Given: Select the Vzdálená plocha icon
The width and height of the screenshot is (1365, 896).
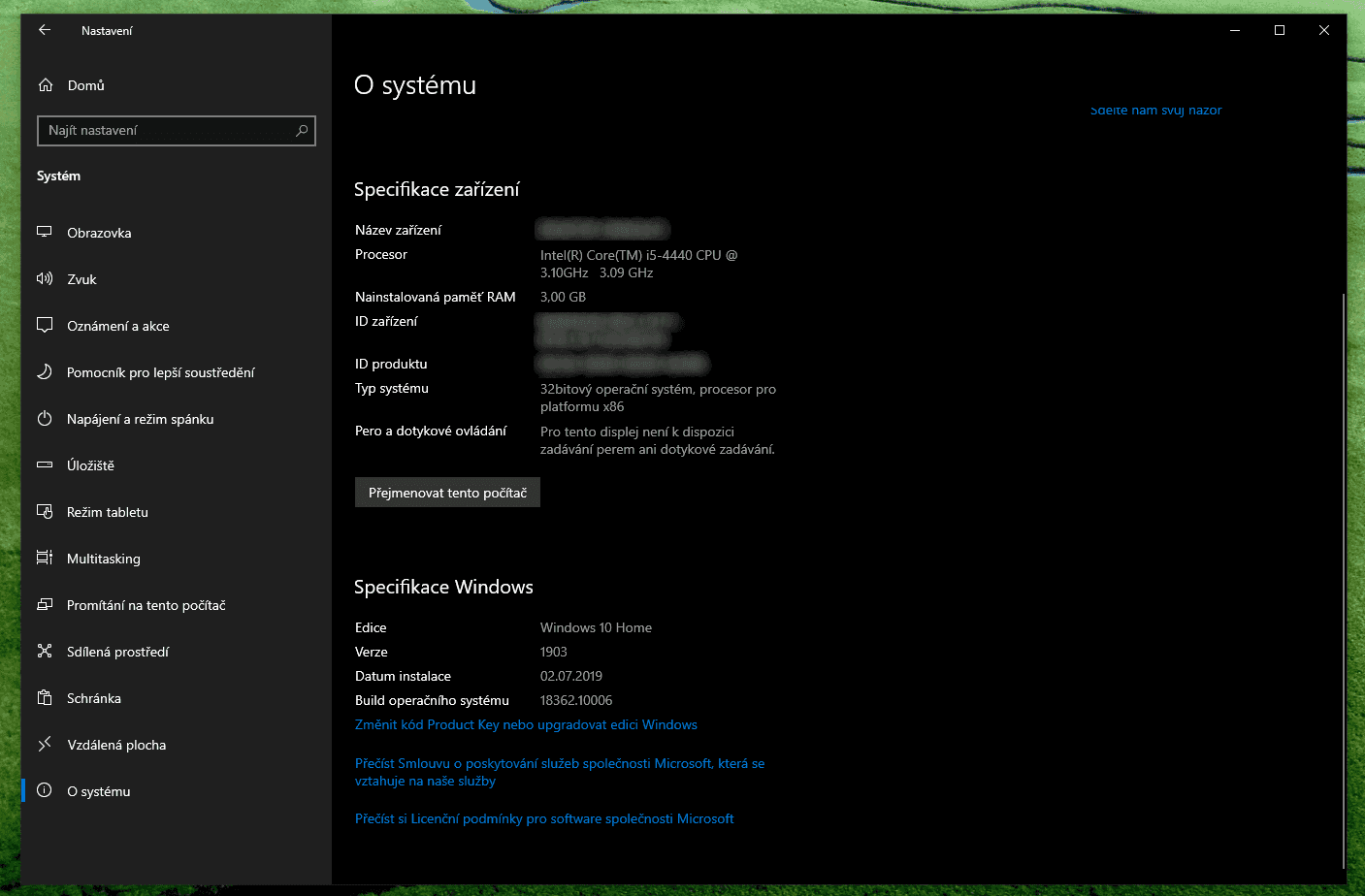Looking at the screenshot, I should point(45,744).
